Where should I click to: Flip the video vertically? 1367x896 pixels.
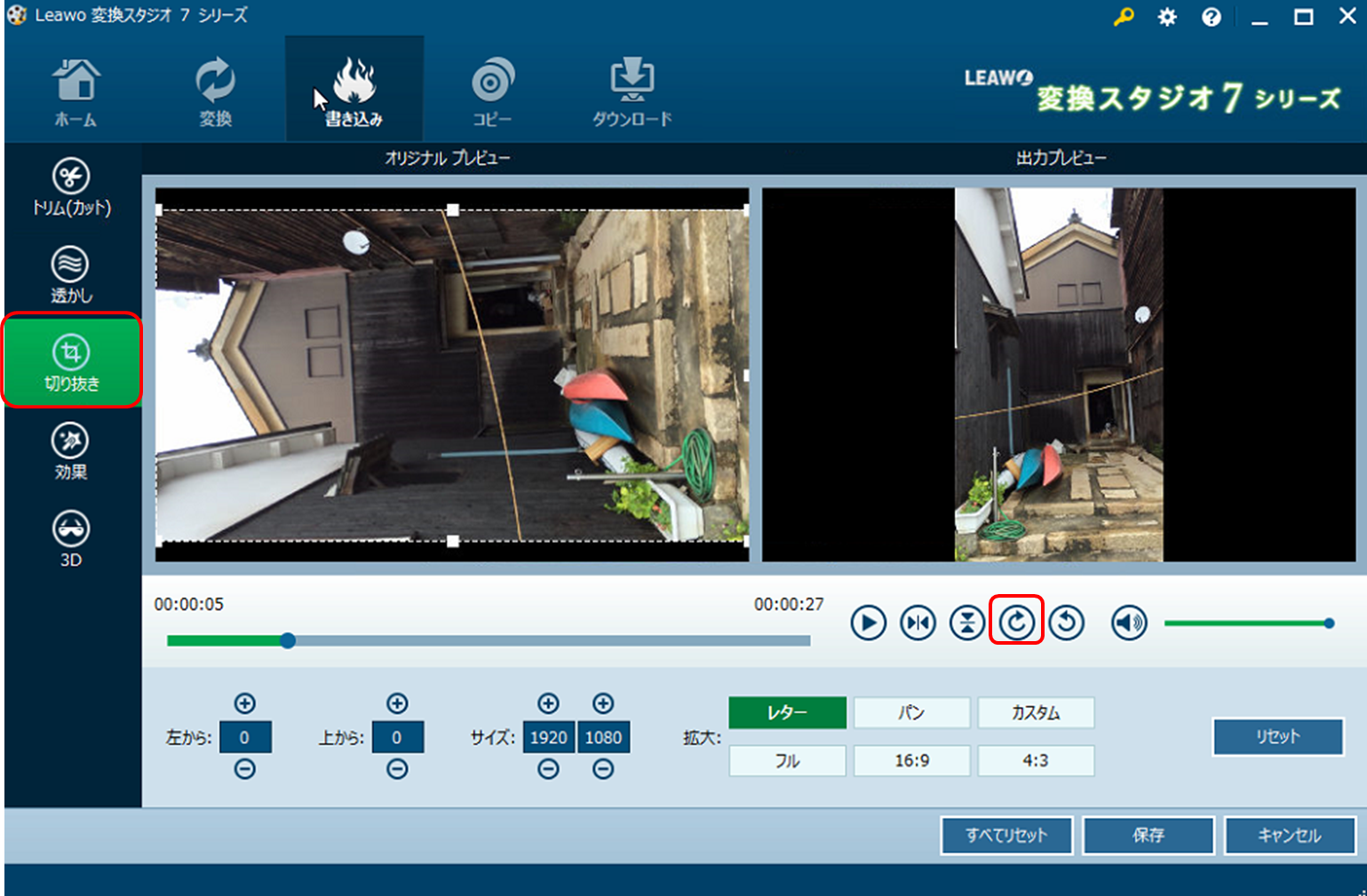pyautogui.click(x=966, y=622)
